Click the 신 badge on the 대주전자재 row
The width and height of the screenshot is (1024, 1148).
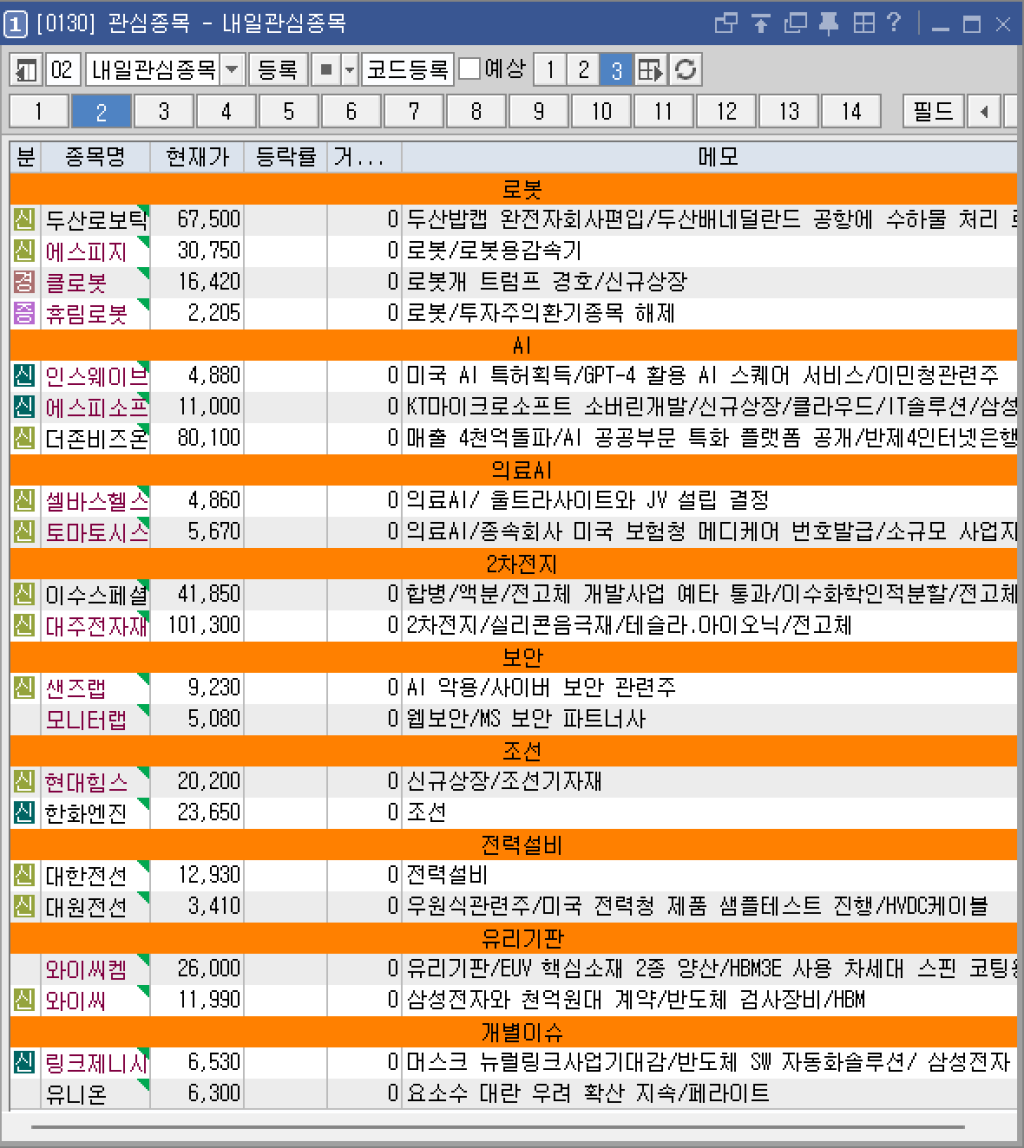pyautogui.click(x=24, y=625)
